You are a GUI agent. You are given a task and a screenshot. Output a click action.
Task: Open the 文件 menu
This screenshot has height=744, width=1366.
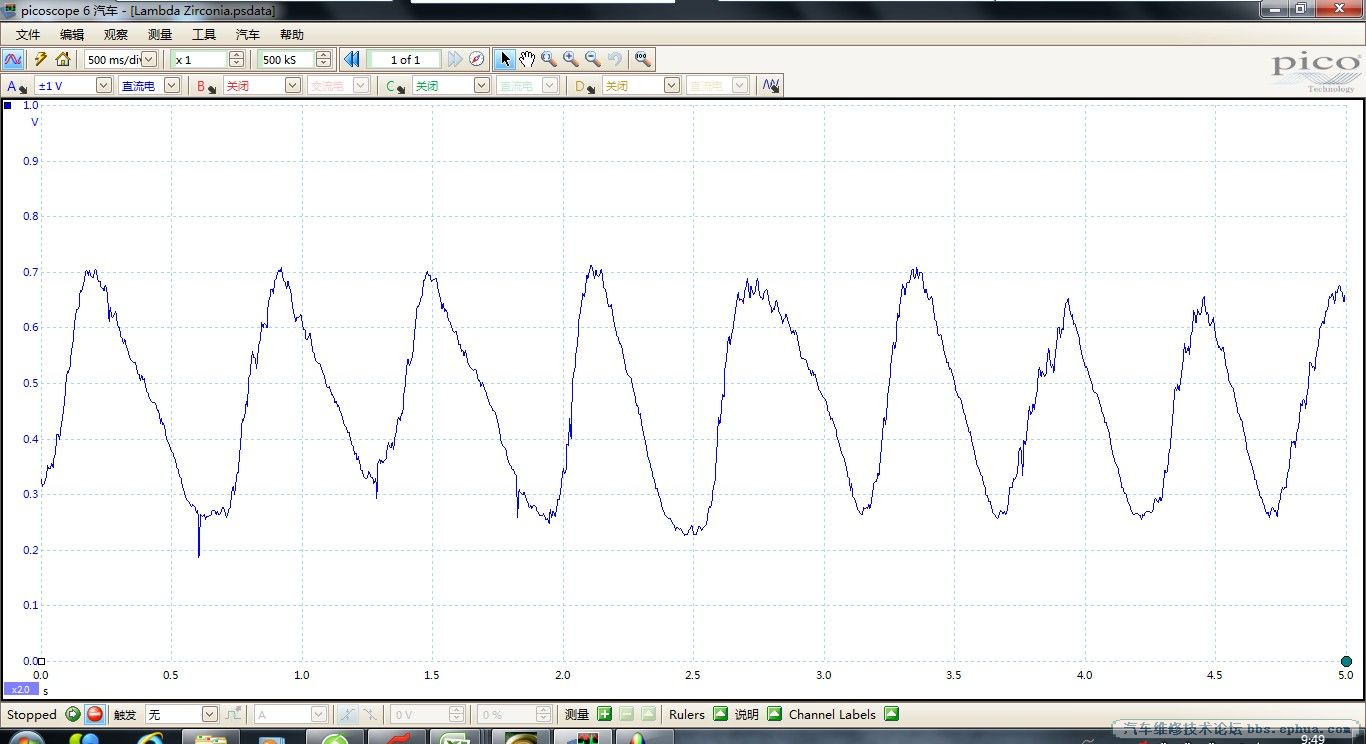(28, 34)
